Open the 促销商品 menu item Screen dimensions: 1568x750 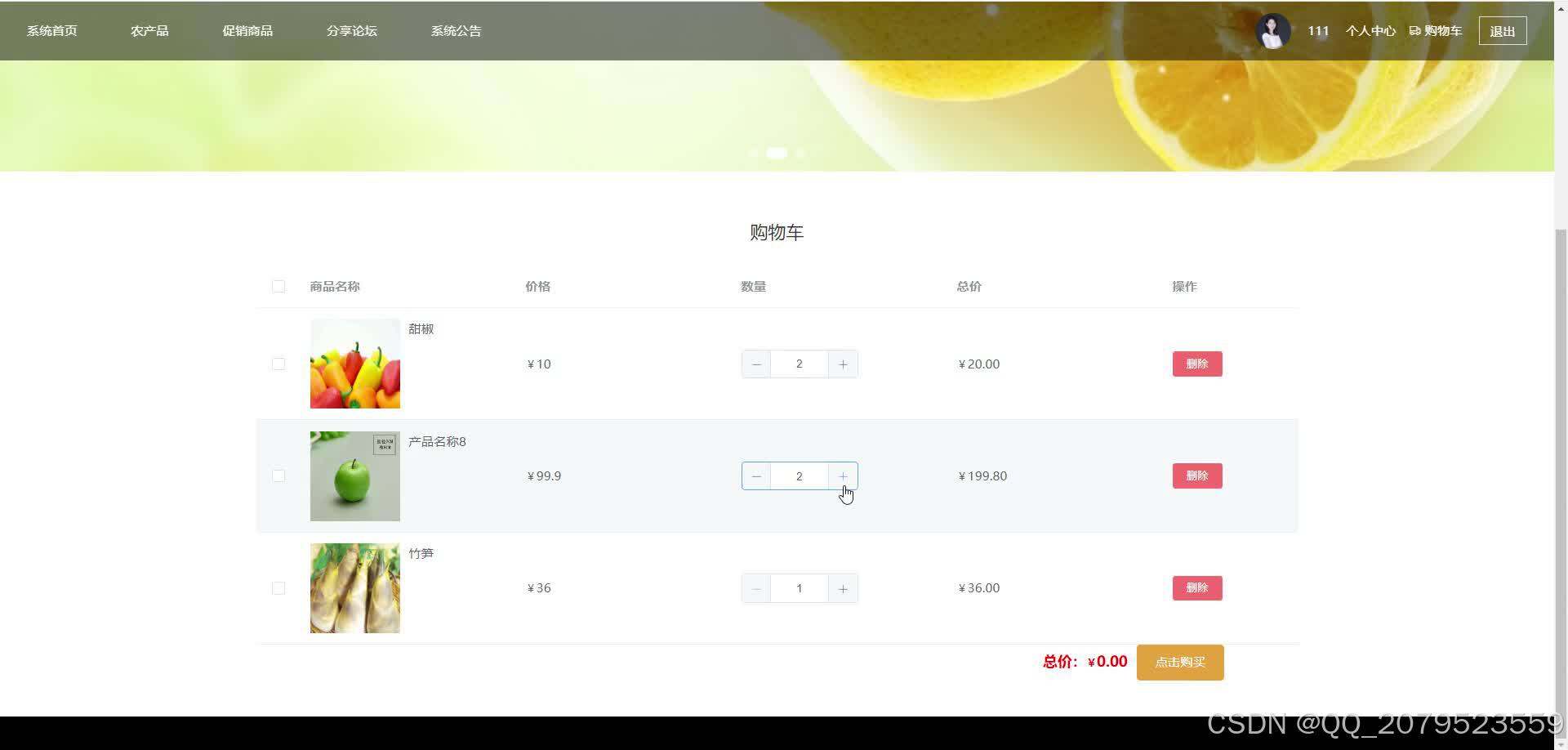point(247,31)
